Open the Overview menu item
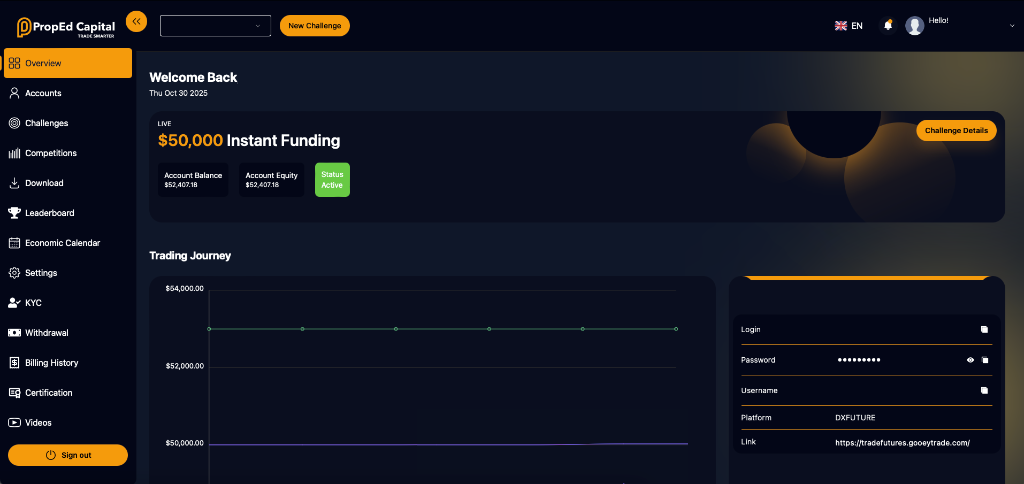 [68, 63]
